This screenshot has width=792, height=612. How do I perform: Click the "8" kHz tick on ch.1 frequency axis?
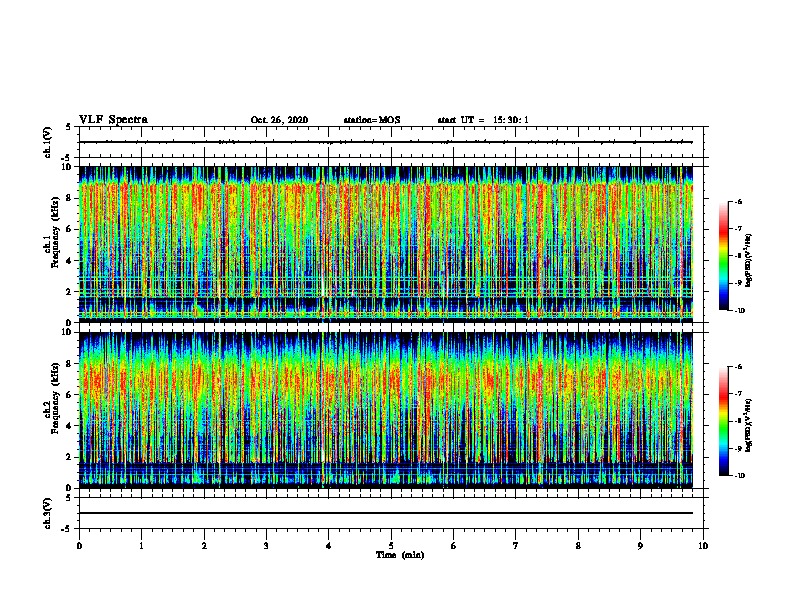coord(69,198)
